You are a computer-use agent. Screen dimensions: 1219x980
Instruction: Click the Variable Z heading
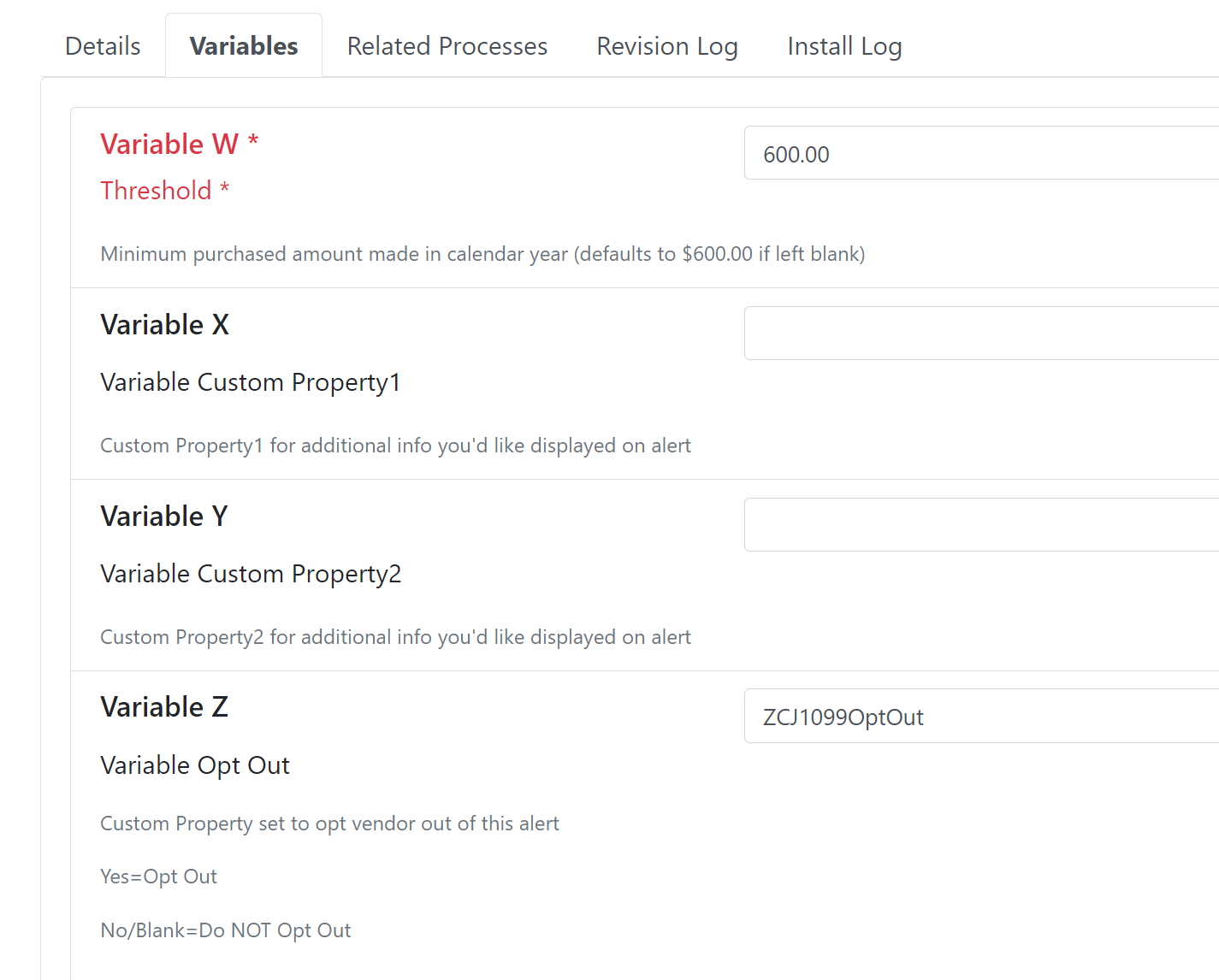[x=164, y=707]
